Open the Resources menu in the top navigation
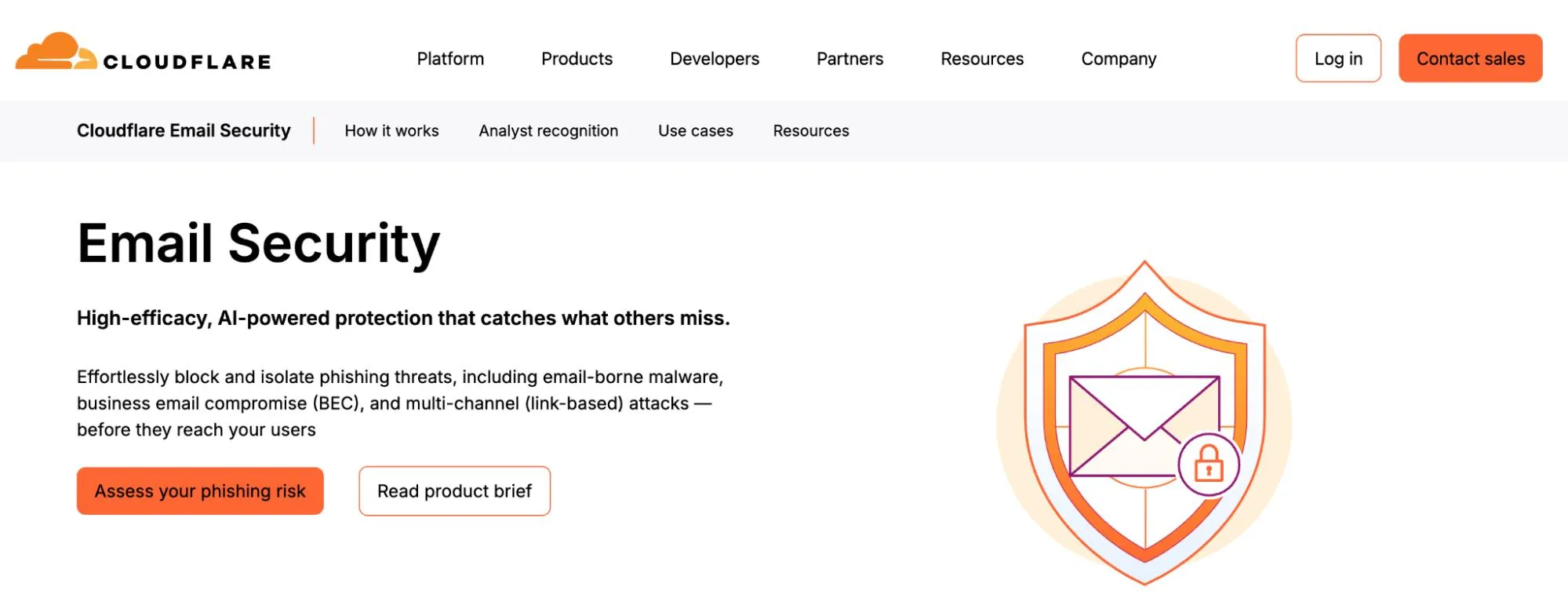Screen dimensions: 1568x609 (982, 58)
